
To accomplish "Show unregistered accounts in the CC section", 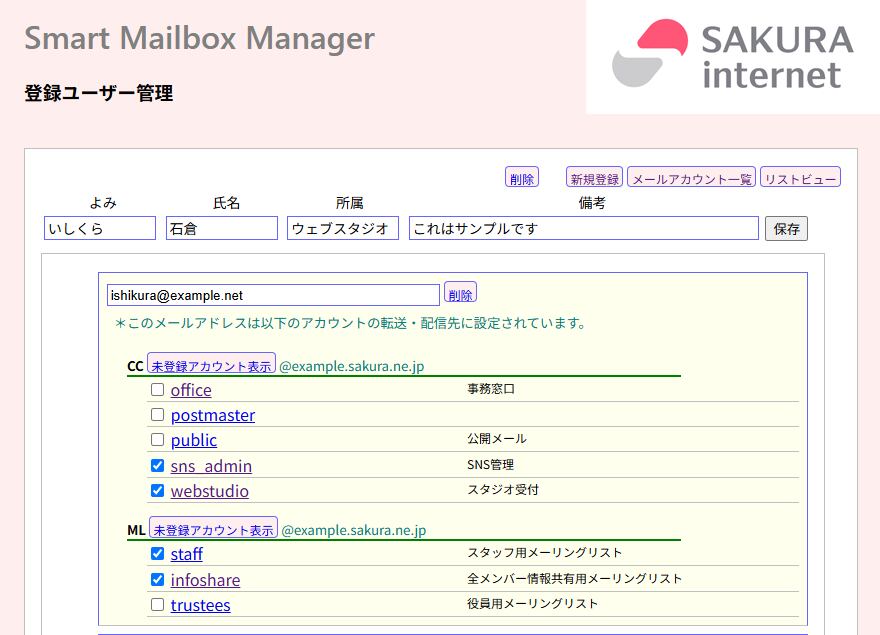I will pyautogui.click(x=212, y=365).
